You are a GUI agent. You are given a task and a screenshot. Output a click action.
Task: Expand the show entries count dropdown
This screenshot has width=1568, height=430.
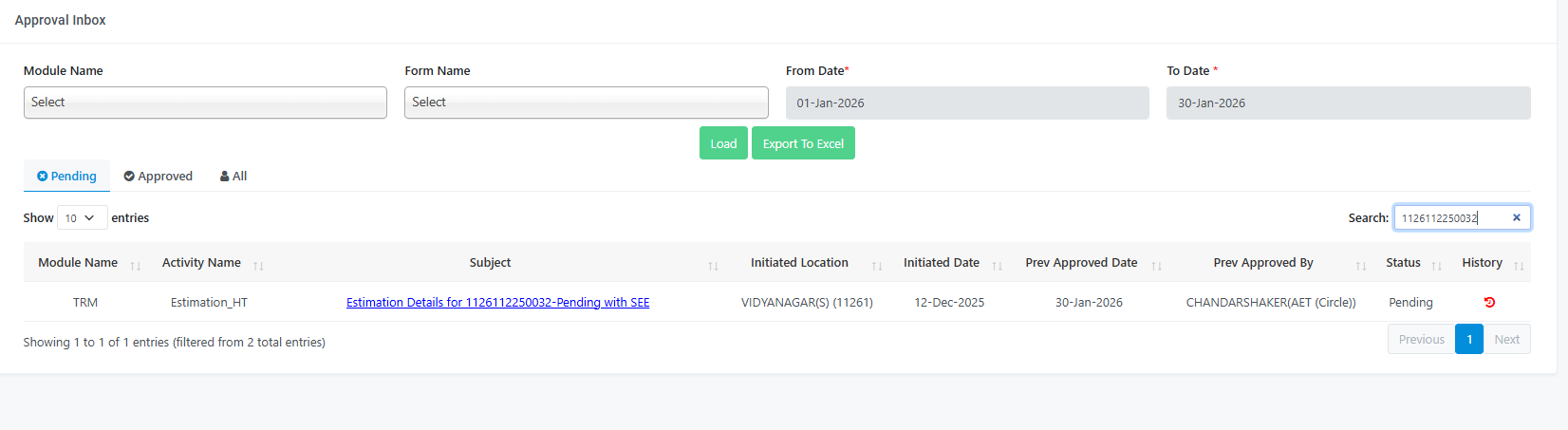pyautogui.click(x=82, y=218)
